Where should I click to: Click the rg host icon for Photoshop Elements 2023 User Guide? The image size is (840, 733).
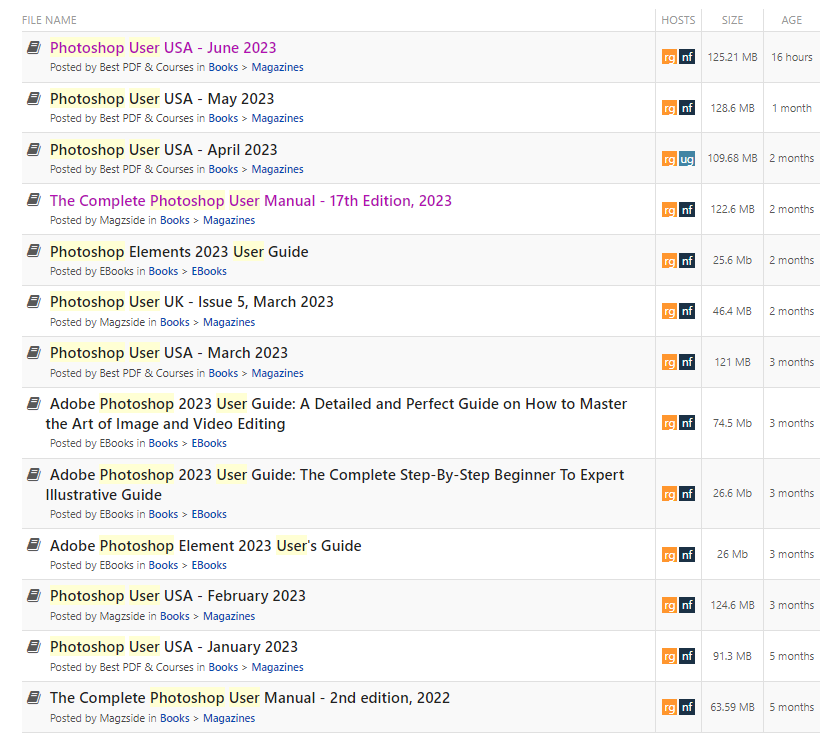[x=669, y=260]
